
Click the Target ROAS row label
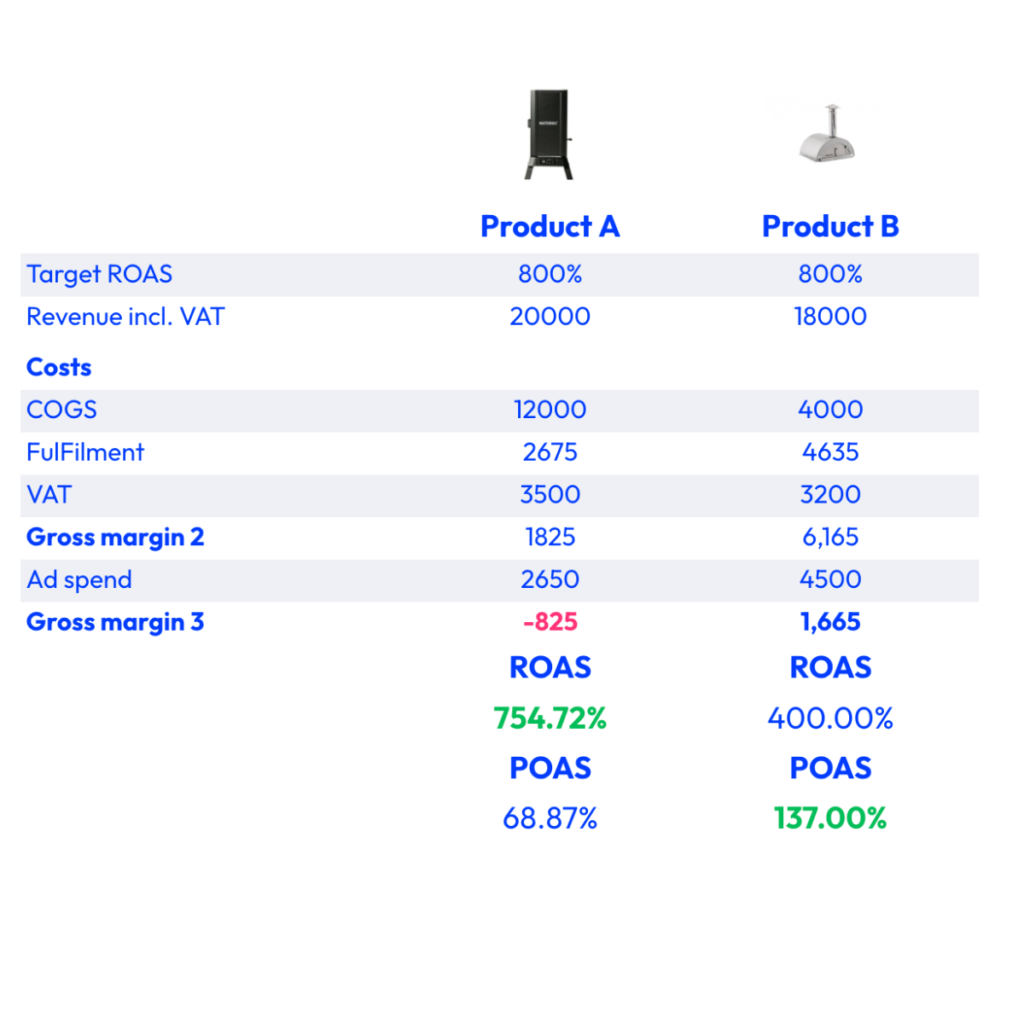click(x=99, y=274)
